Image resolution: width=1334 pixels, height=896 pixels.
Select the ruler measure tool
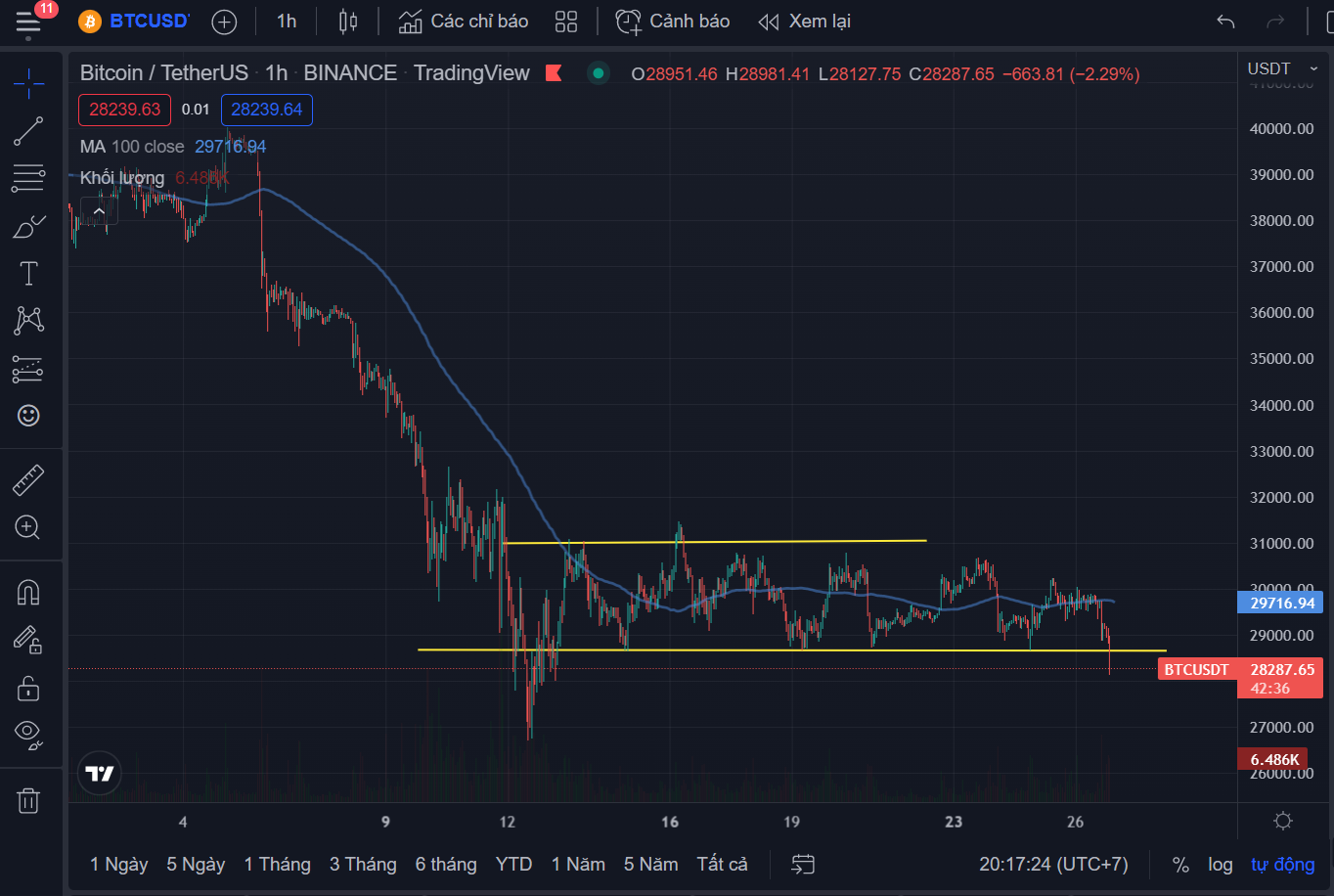click(28, 480)
